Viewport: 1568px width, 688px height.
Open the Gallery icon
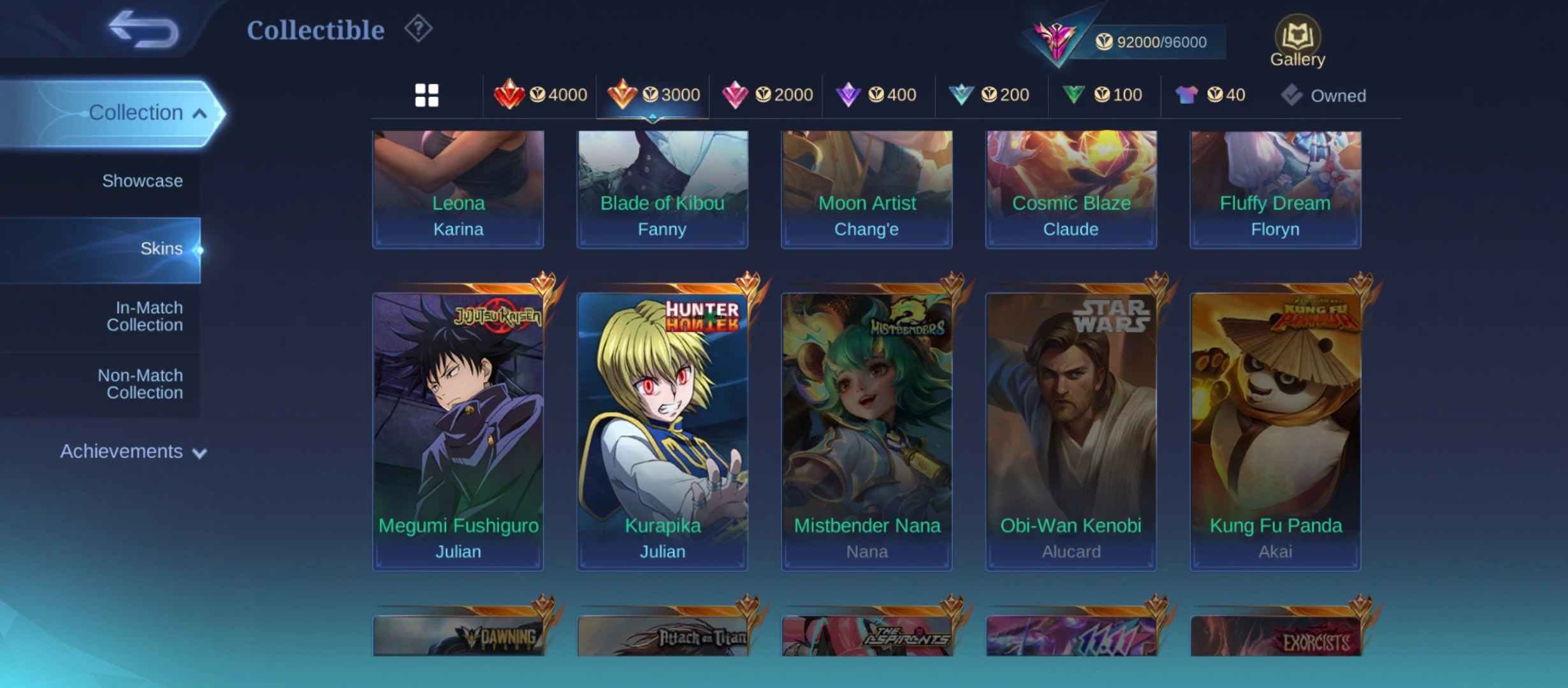1298,41
